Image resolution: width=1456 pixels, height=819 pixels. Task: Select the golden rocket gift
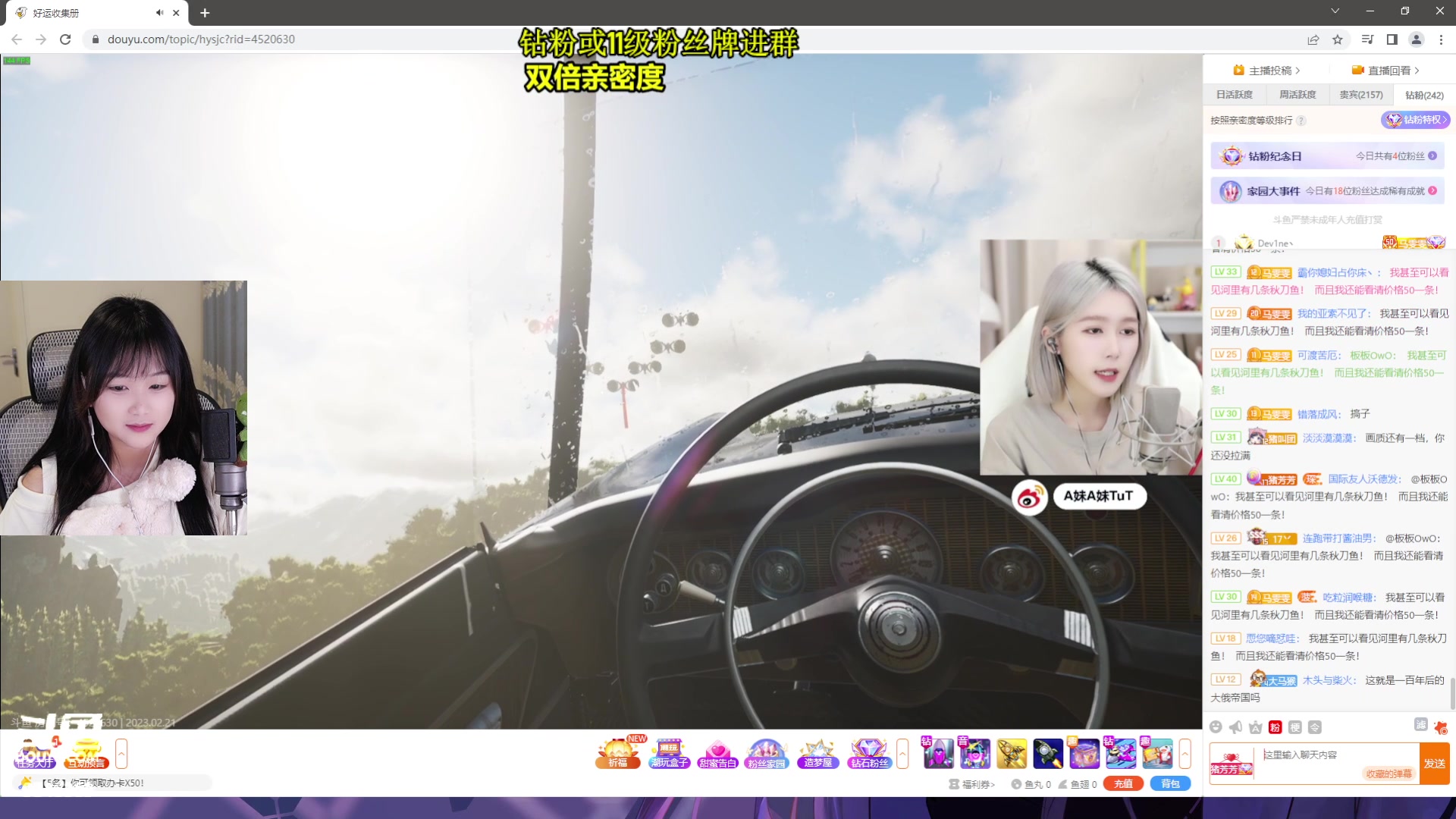coord(1012,753)
